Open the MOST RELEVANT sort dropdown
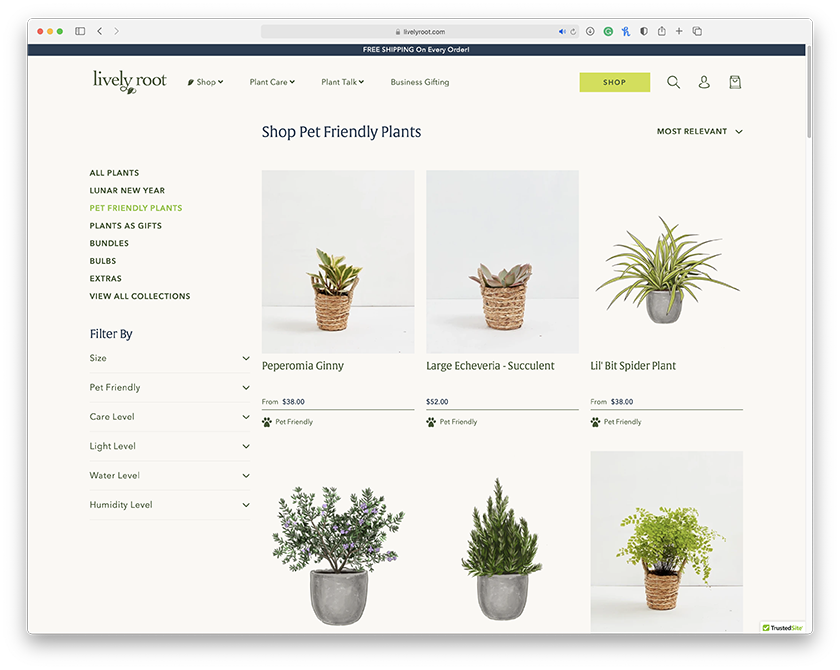 click(699, 131)
